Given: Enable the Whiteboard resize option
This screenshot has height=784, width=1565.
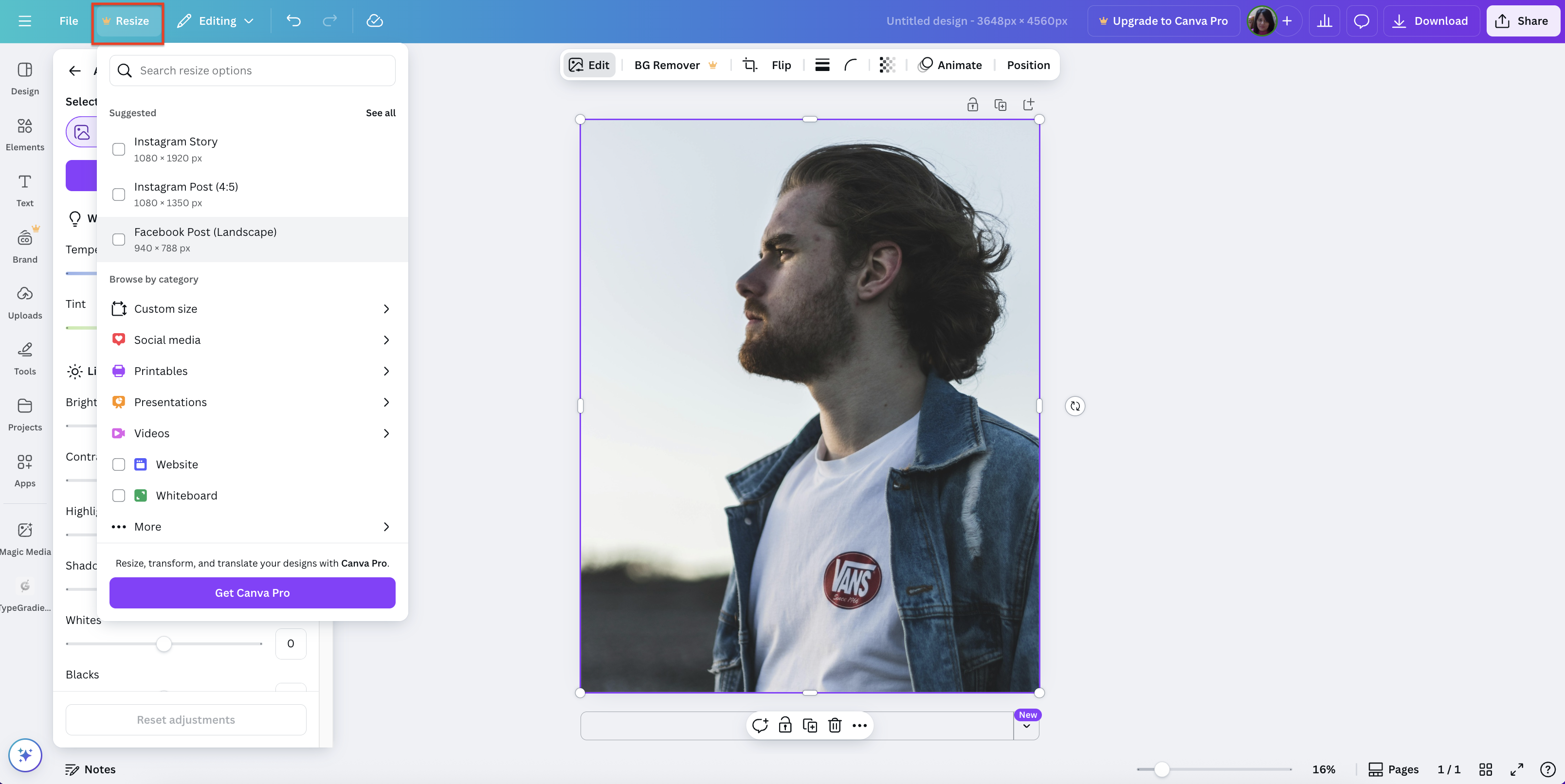Looking at the screenshot, I should click(x=119, y=496).
